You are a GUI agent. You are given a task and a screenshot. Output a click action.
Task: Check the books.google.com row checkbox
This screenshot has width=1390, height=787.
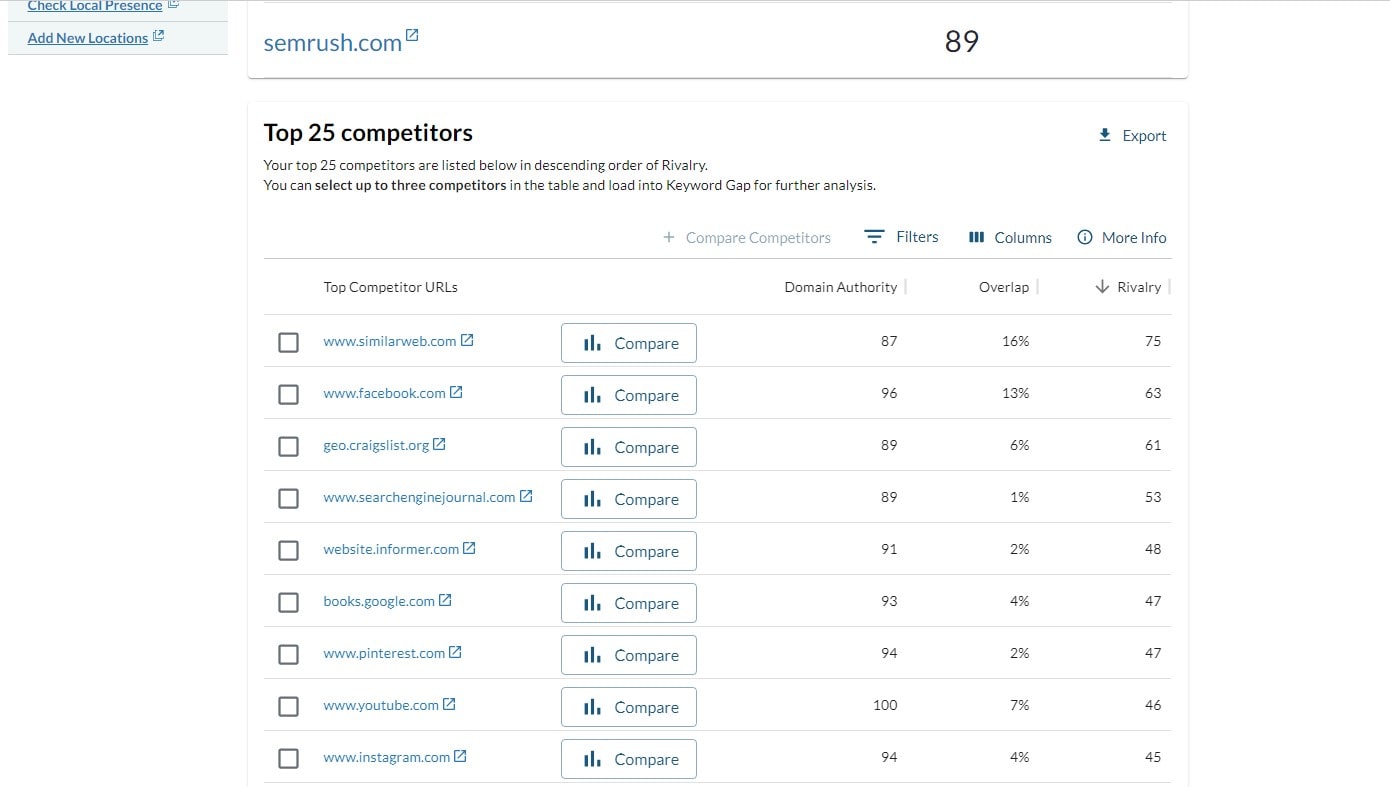point(288,602)
